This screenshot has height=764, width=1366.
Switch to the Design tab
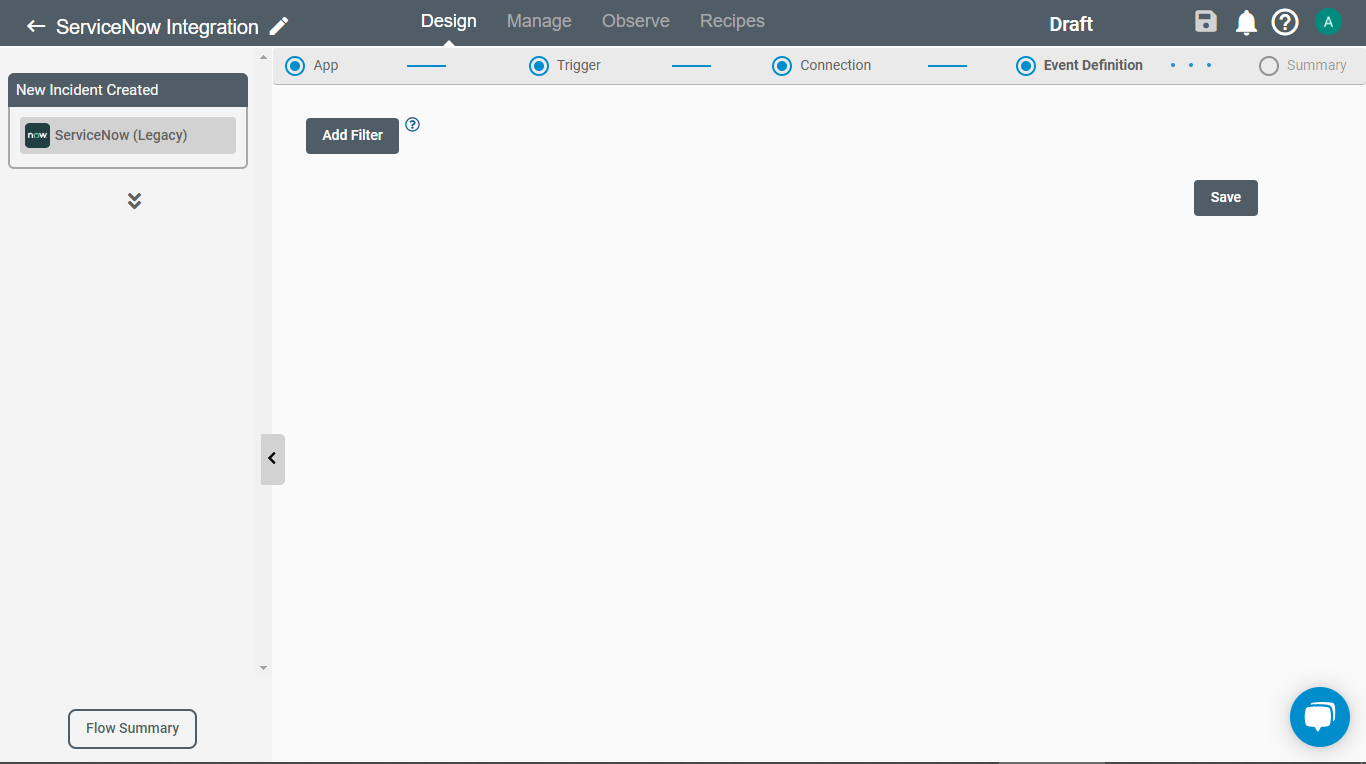449,21
